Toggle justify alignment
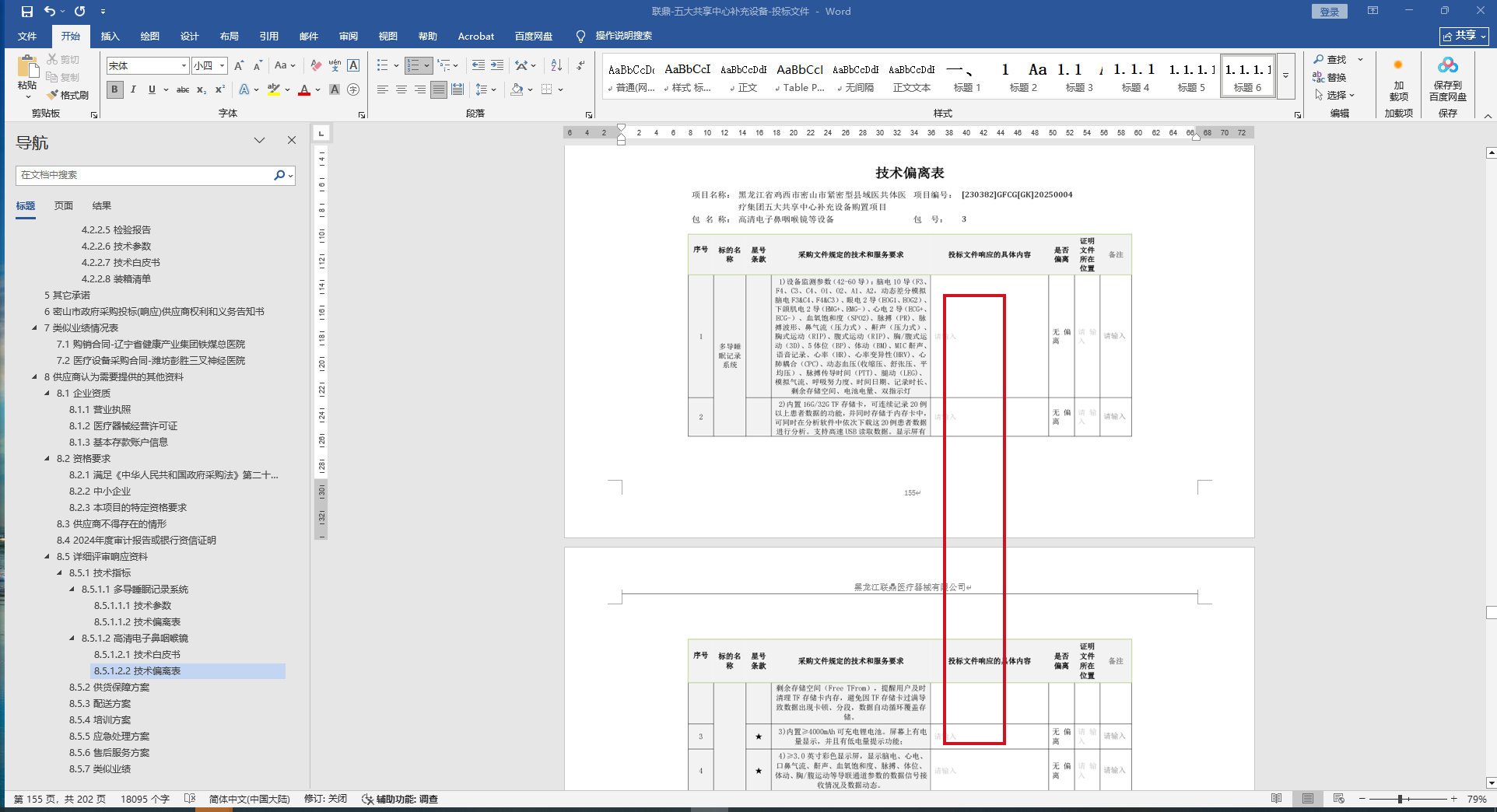1497x812 pixels. tap(439, 89)
